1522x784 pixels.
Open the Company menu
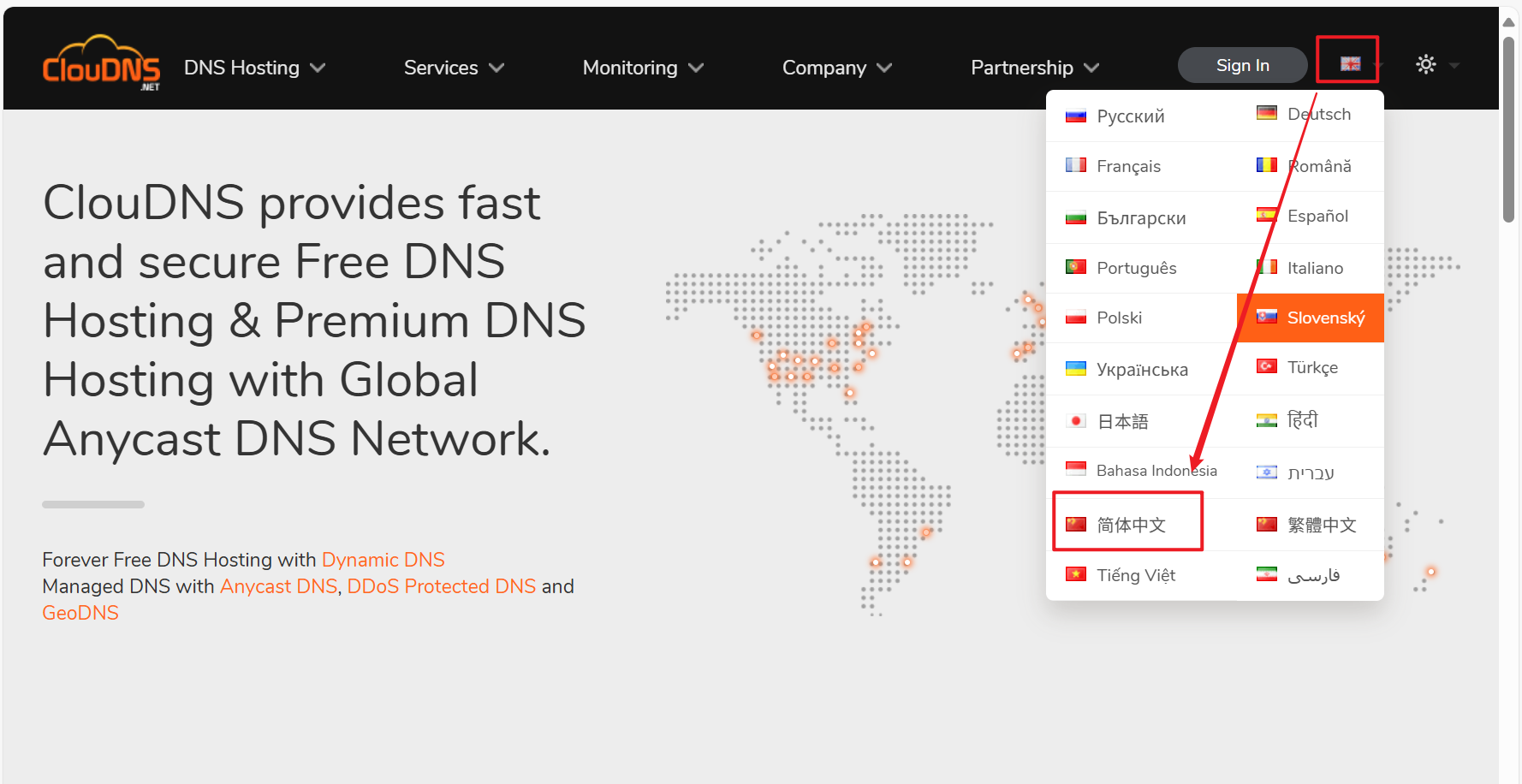tap(837, 68)
